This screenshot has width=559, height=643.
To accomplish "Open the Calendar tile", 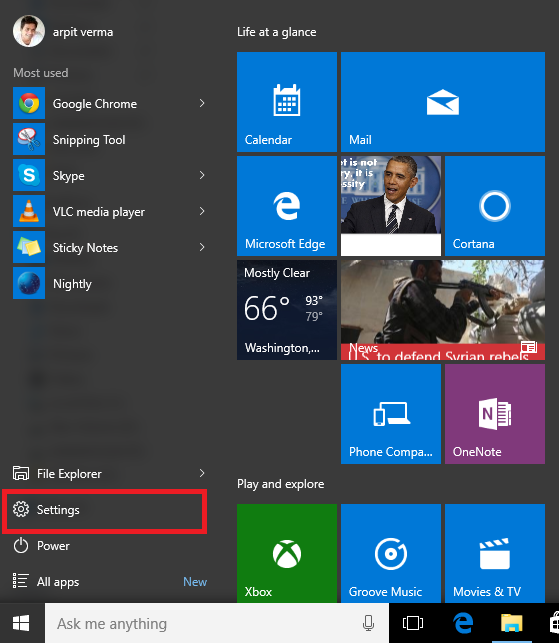I will (287, 102).
